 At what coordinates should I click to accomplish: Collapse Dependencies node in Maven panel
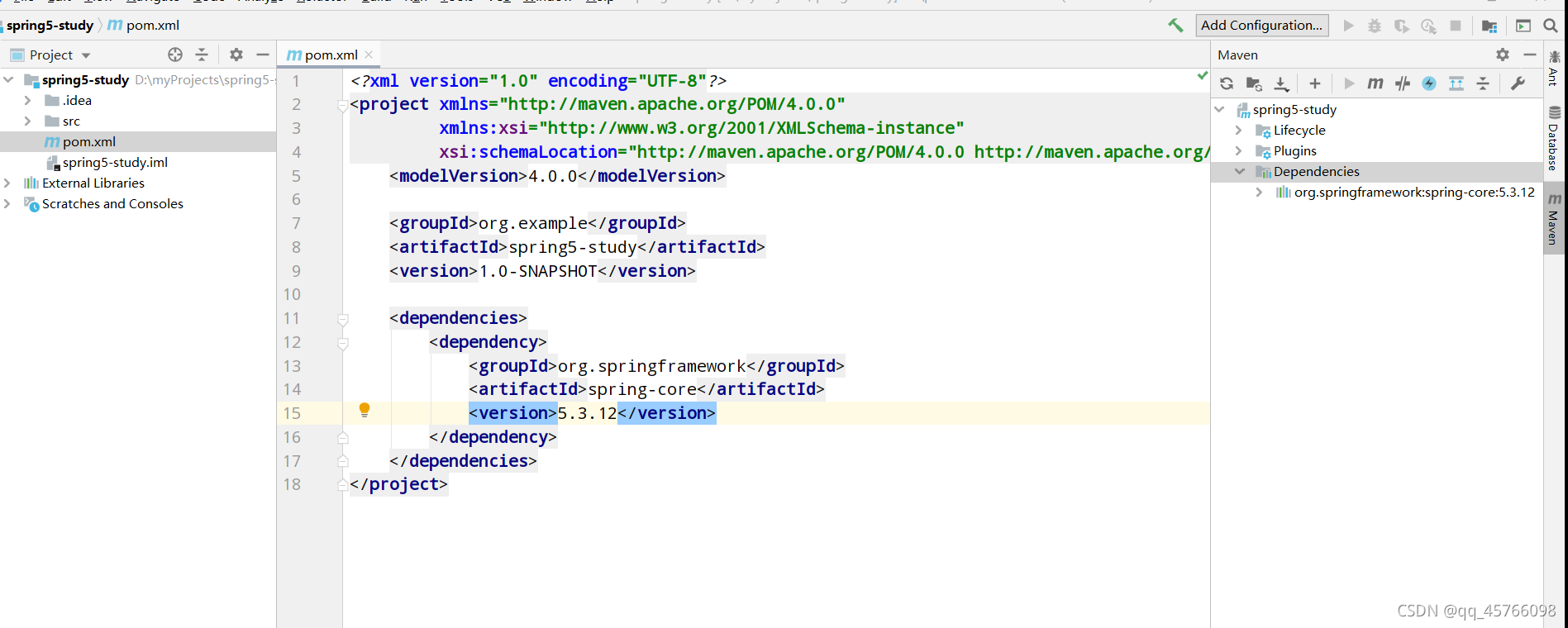pyautogui.click(x=1240, y=171)
